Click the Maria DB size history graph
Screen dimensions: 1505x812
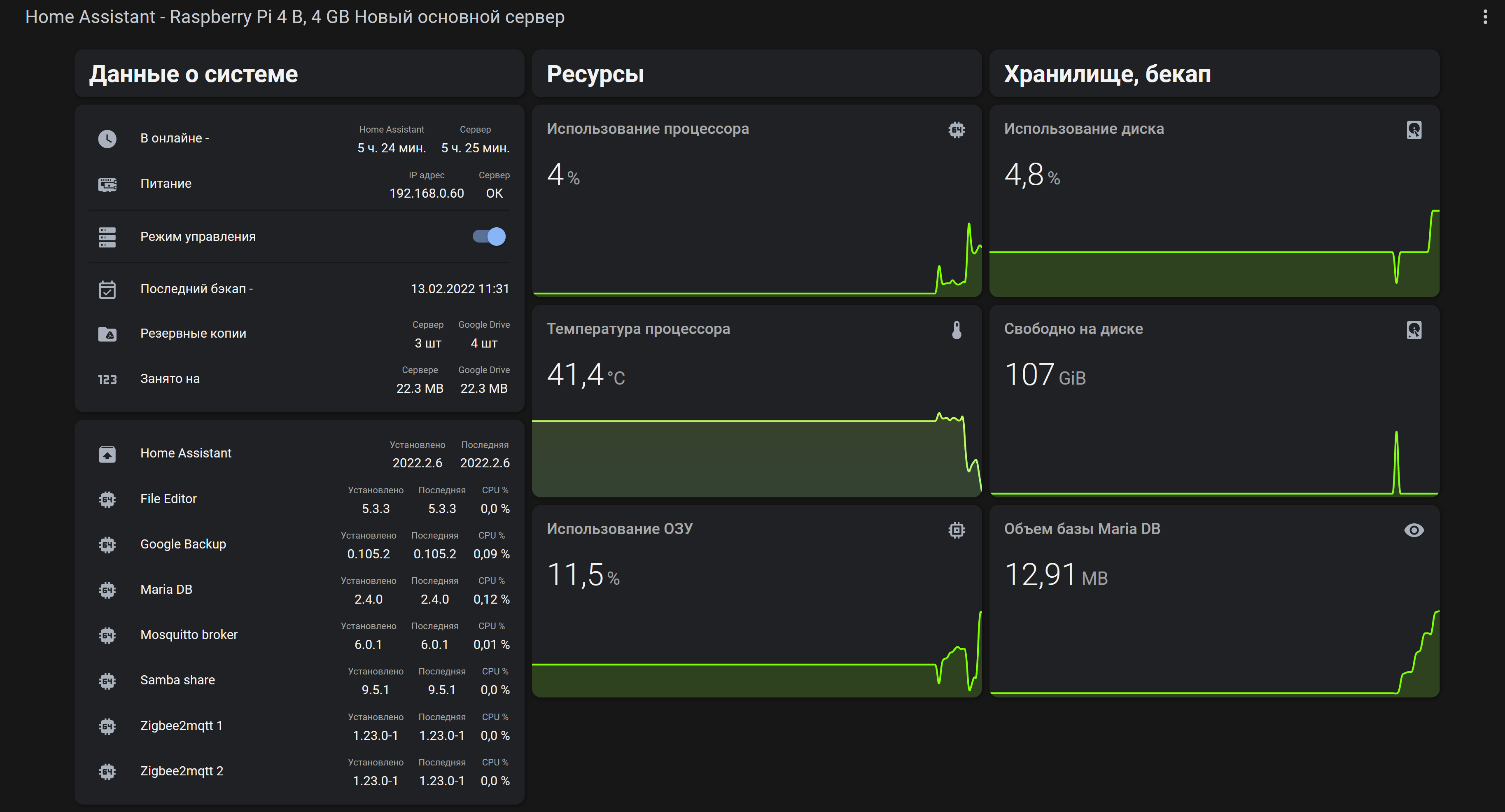(x=1214, y=653)
